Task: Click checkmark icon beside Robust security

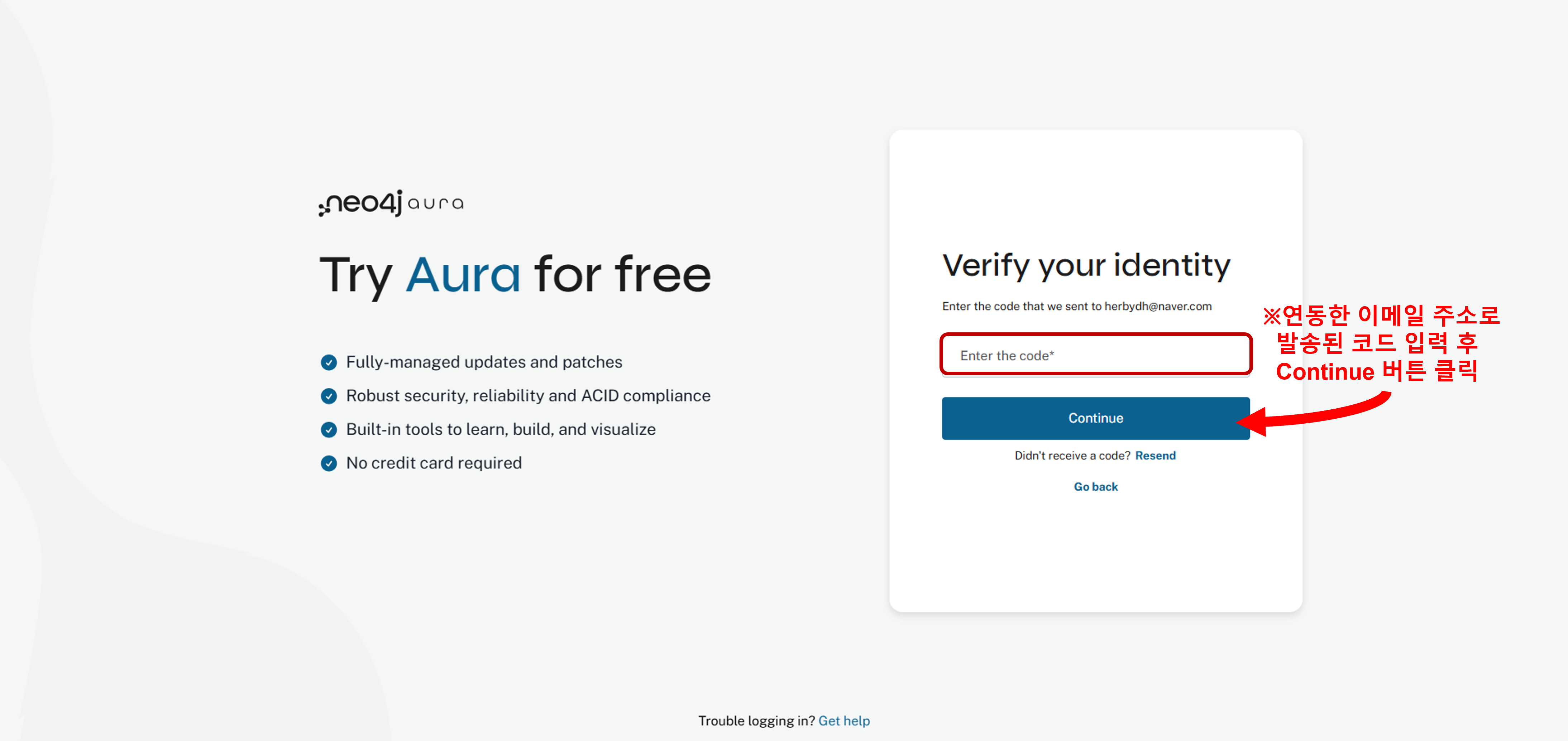Action: click(x=329, y=396)
